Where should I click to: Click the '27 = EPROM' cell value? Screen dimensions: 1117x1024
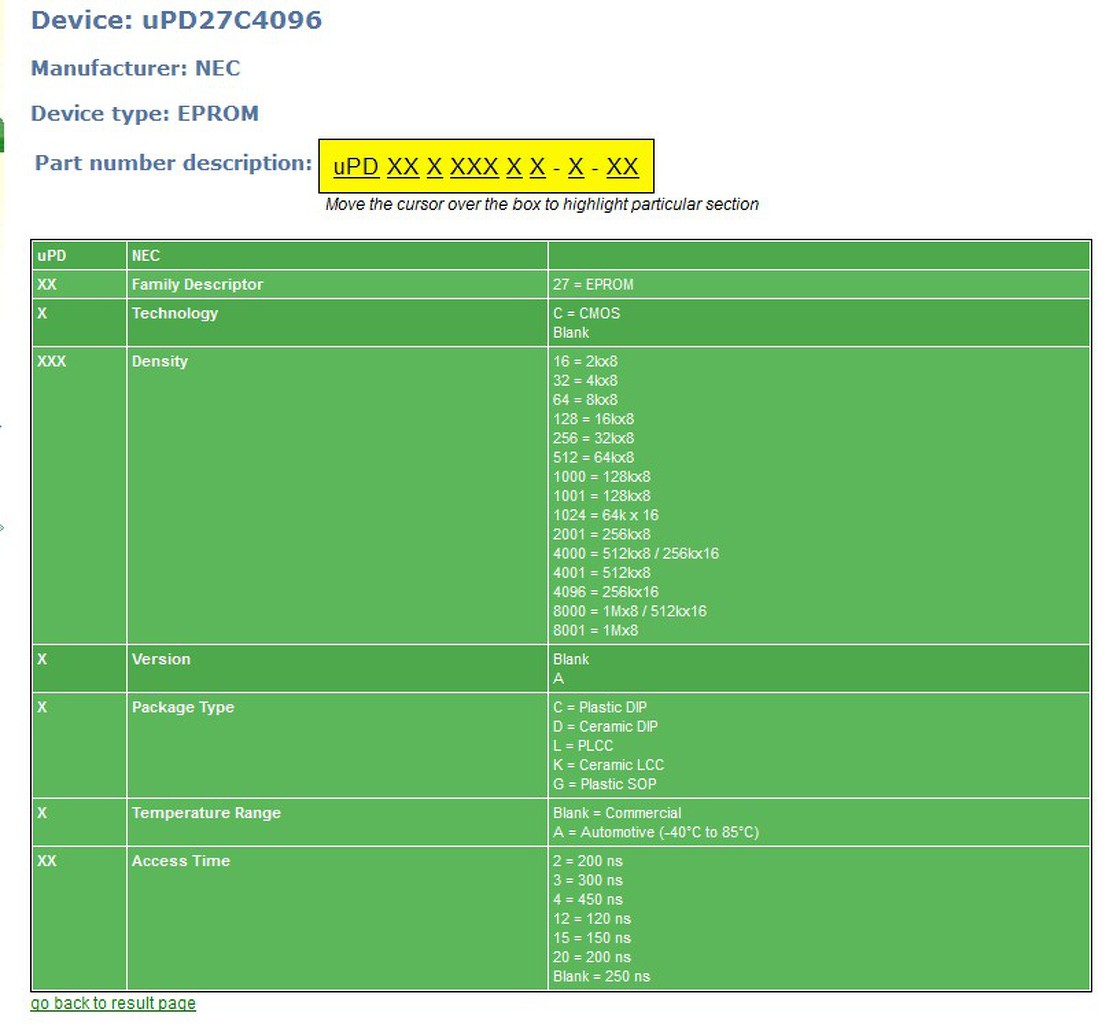(x=593, y=284)
